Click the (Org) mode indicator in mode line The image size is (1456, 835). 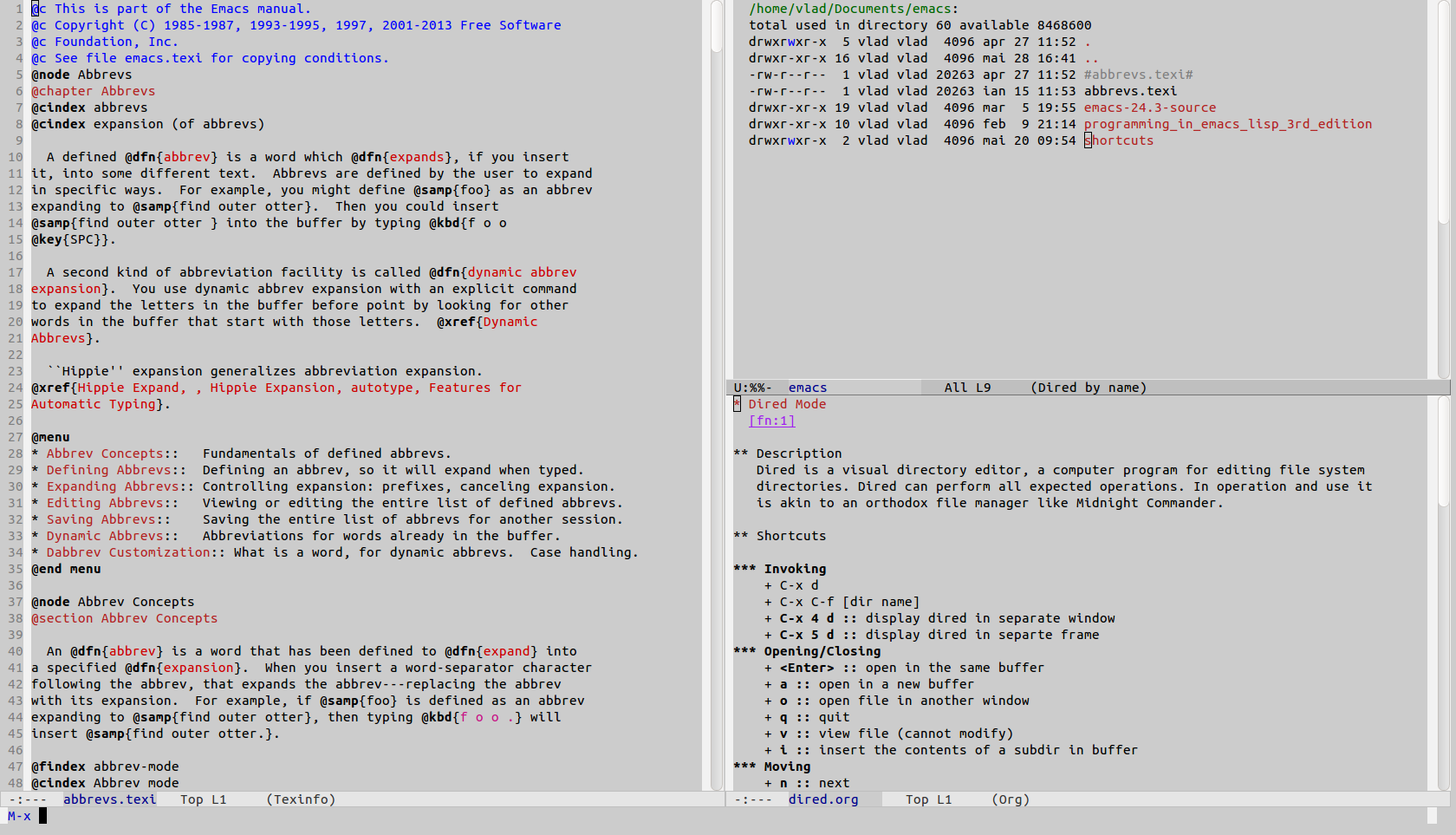click(1011, 799)
